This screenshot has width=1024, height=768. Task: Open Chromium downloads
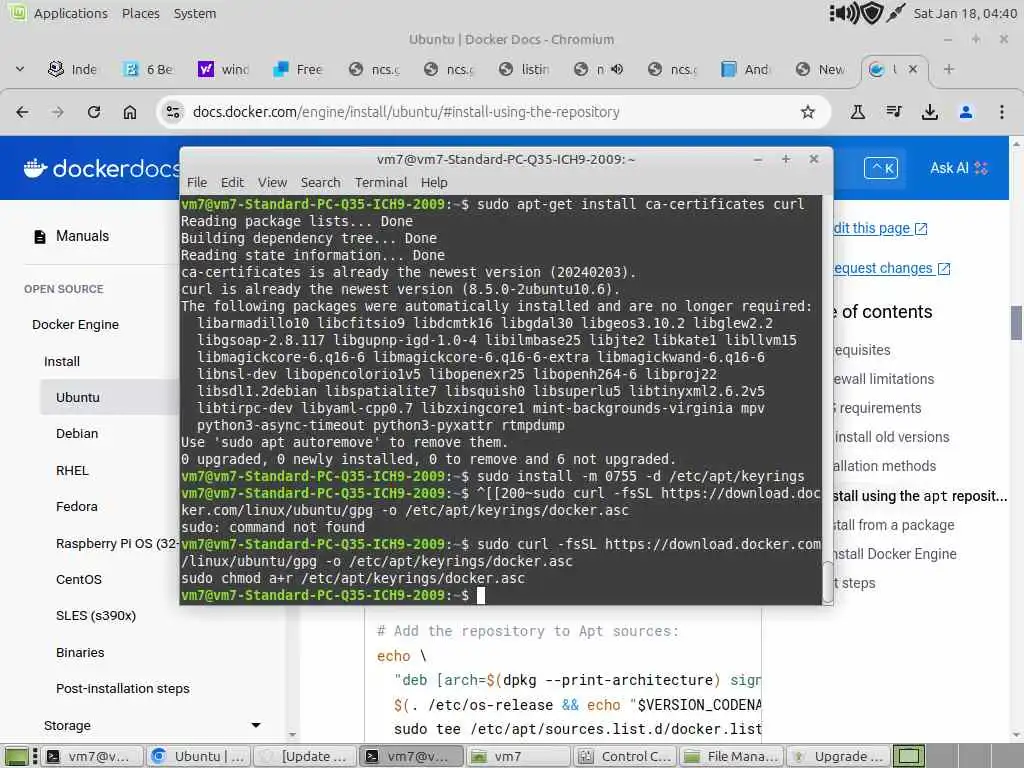930,112
